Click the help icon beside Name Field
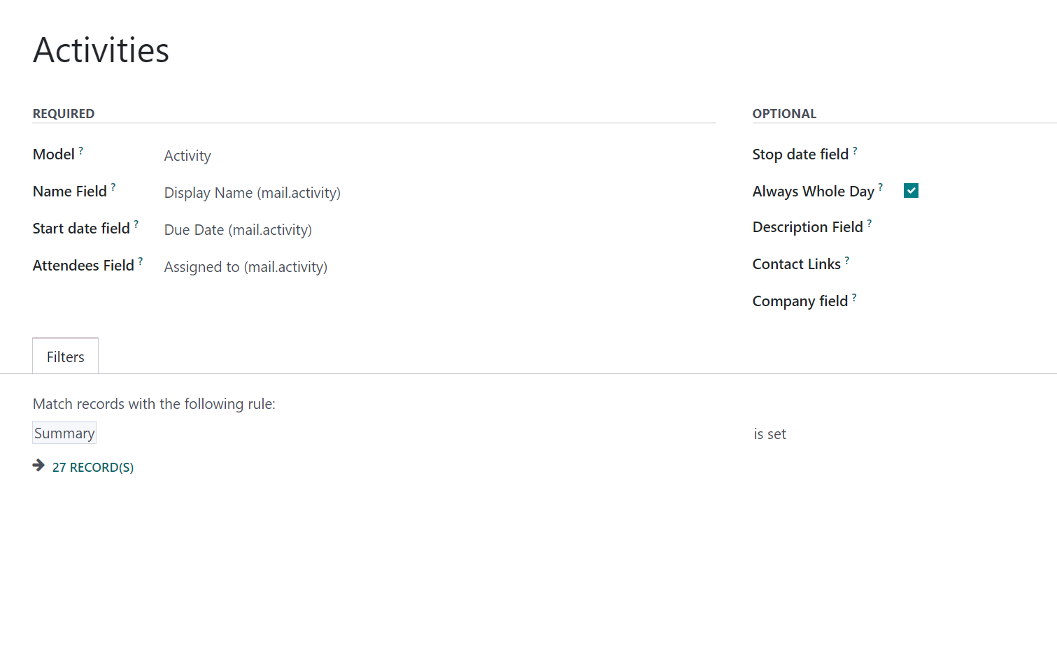Image resolution: width=1057 pixels, height=662 pixels. point(113,187)
